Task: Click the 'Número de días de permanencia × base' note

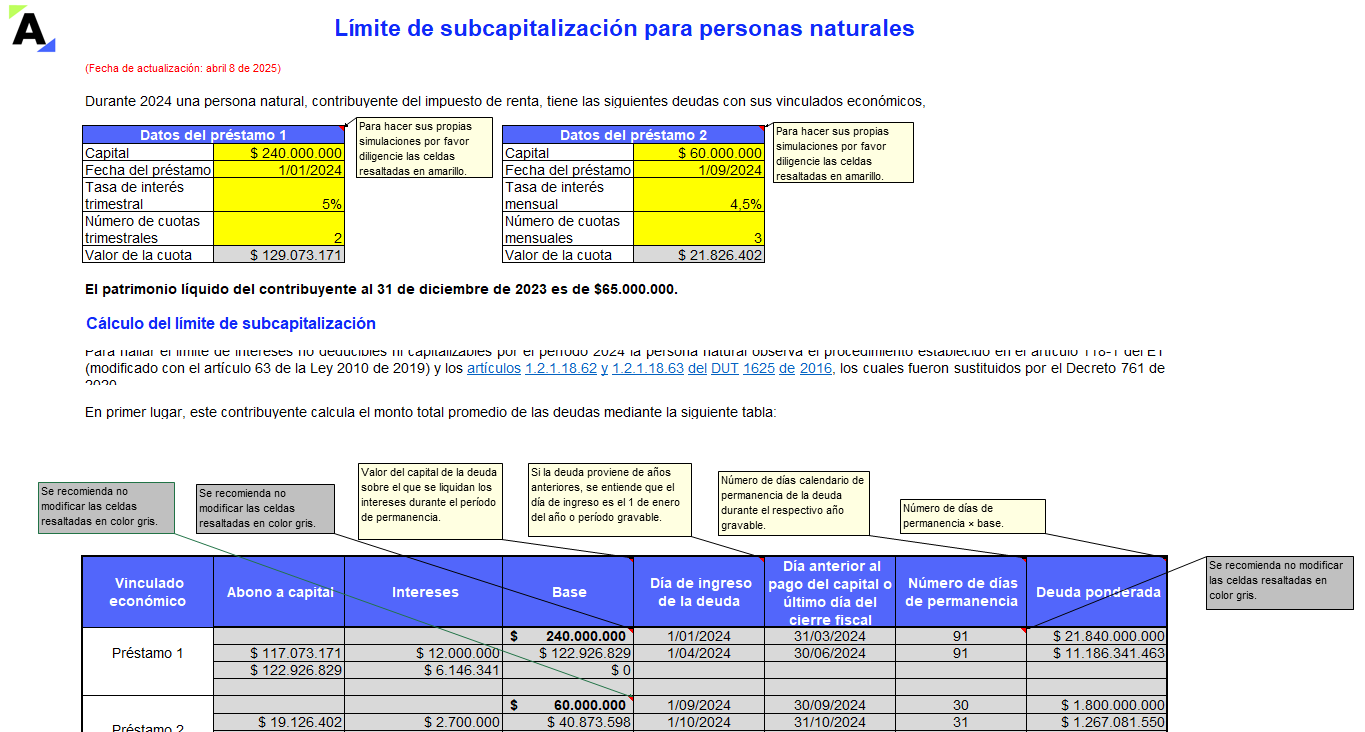Action: 973,516
